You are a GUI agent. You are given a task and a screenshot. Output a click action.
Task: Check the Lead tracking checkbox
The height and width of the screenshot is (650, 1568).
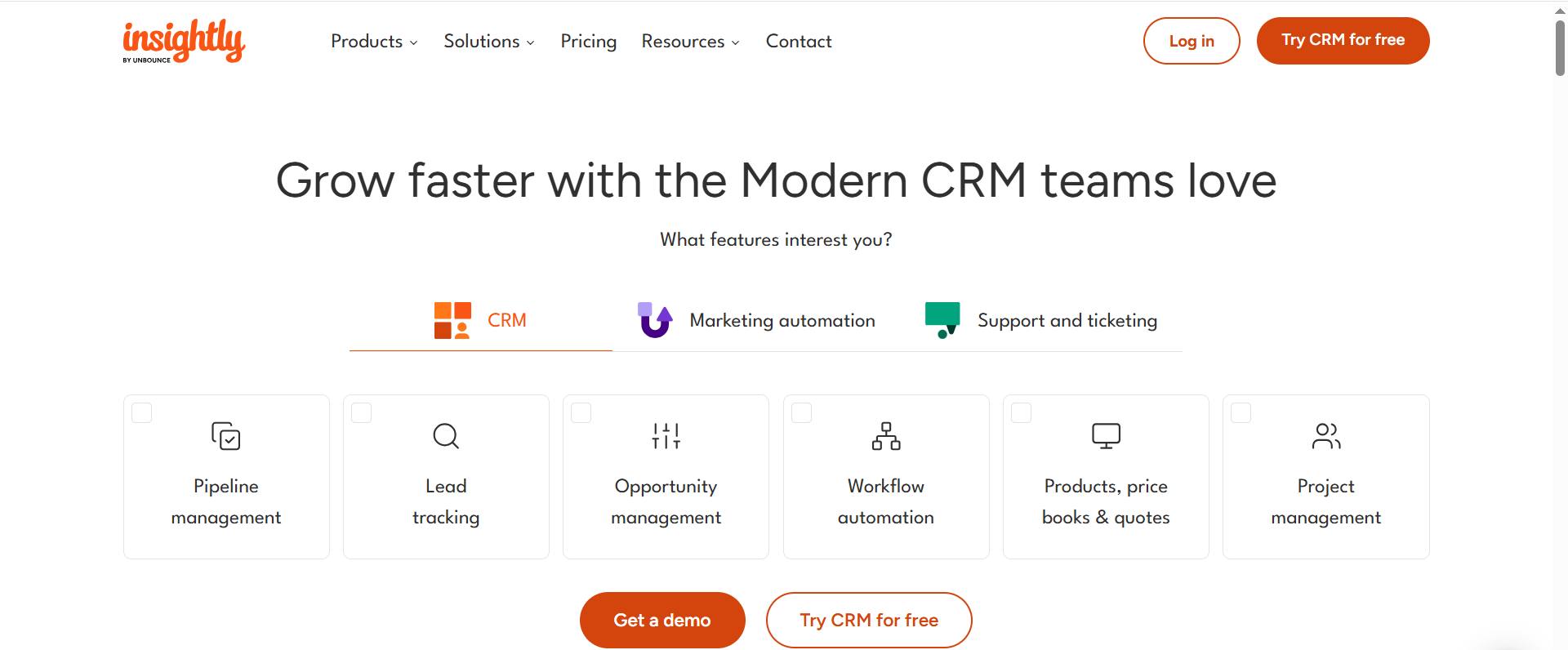coord(362,413)
